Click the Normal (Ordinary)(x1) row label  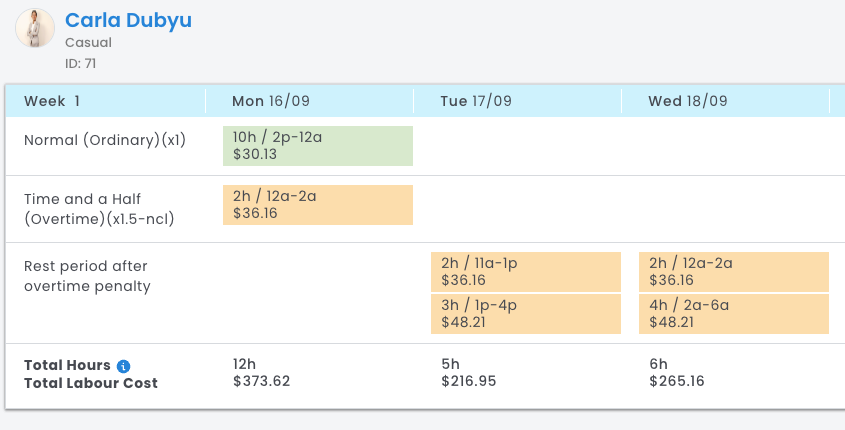(x=105, y=140)
